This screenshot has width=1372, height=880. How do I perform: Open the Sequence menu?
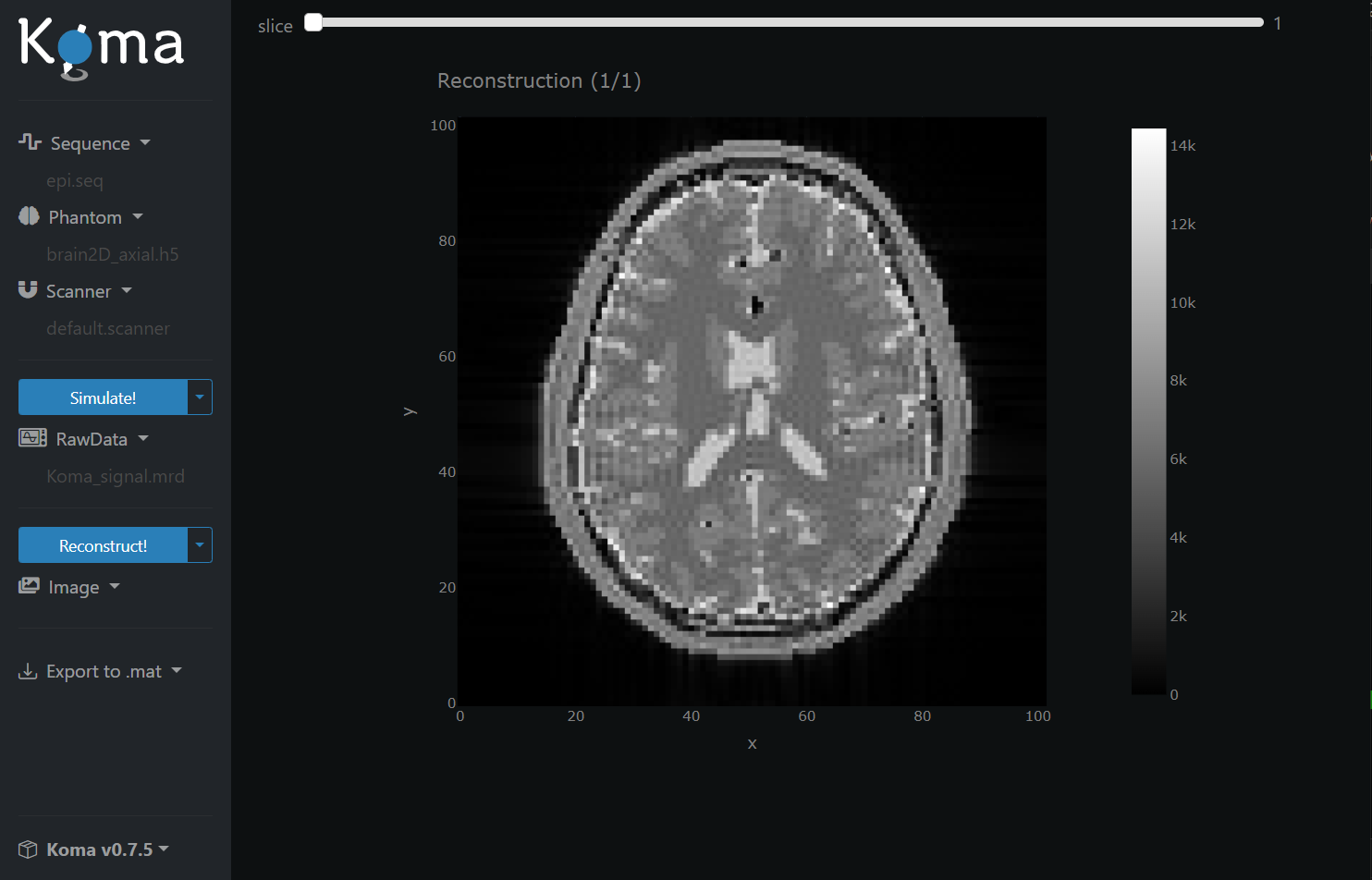point(91,143)
